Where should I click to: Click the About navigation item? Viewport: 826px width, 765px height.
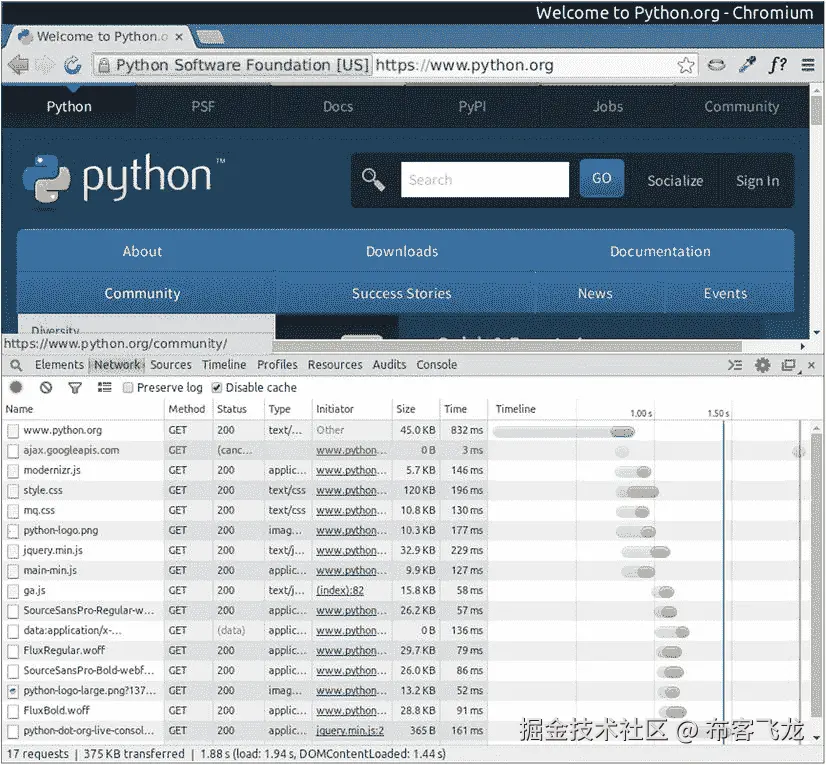tap(142, 251)
